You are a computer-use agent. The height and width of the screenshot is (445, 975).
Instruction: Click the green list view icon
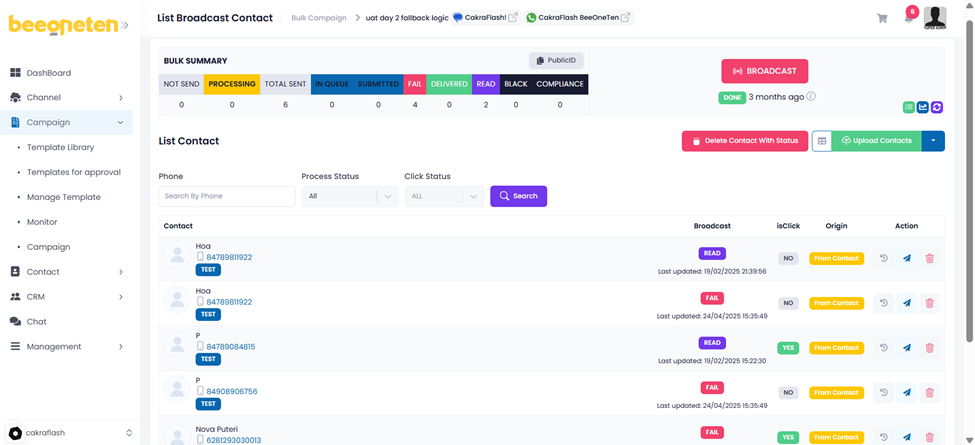(x=909, y=108)
